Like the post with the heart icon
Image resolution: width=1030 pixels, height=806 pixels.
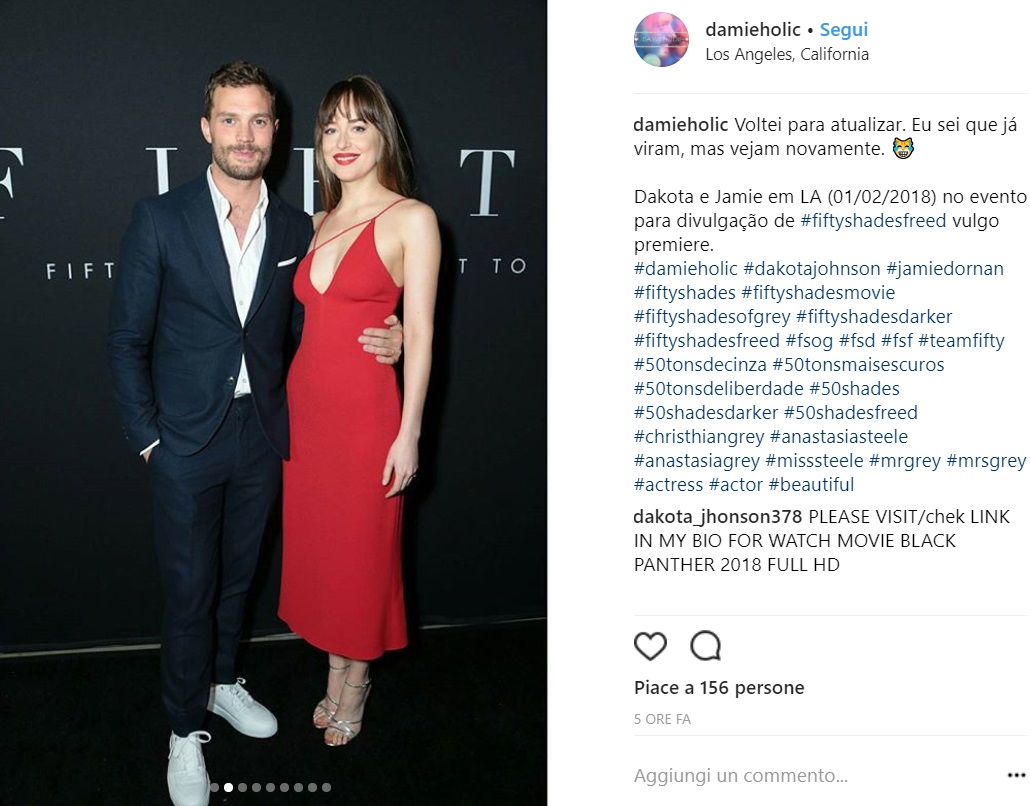point(650,646)
